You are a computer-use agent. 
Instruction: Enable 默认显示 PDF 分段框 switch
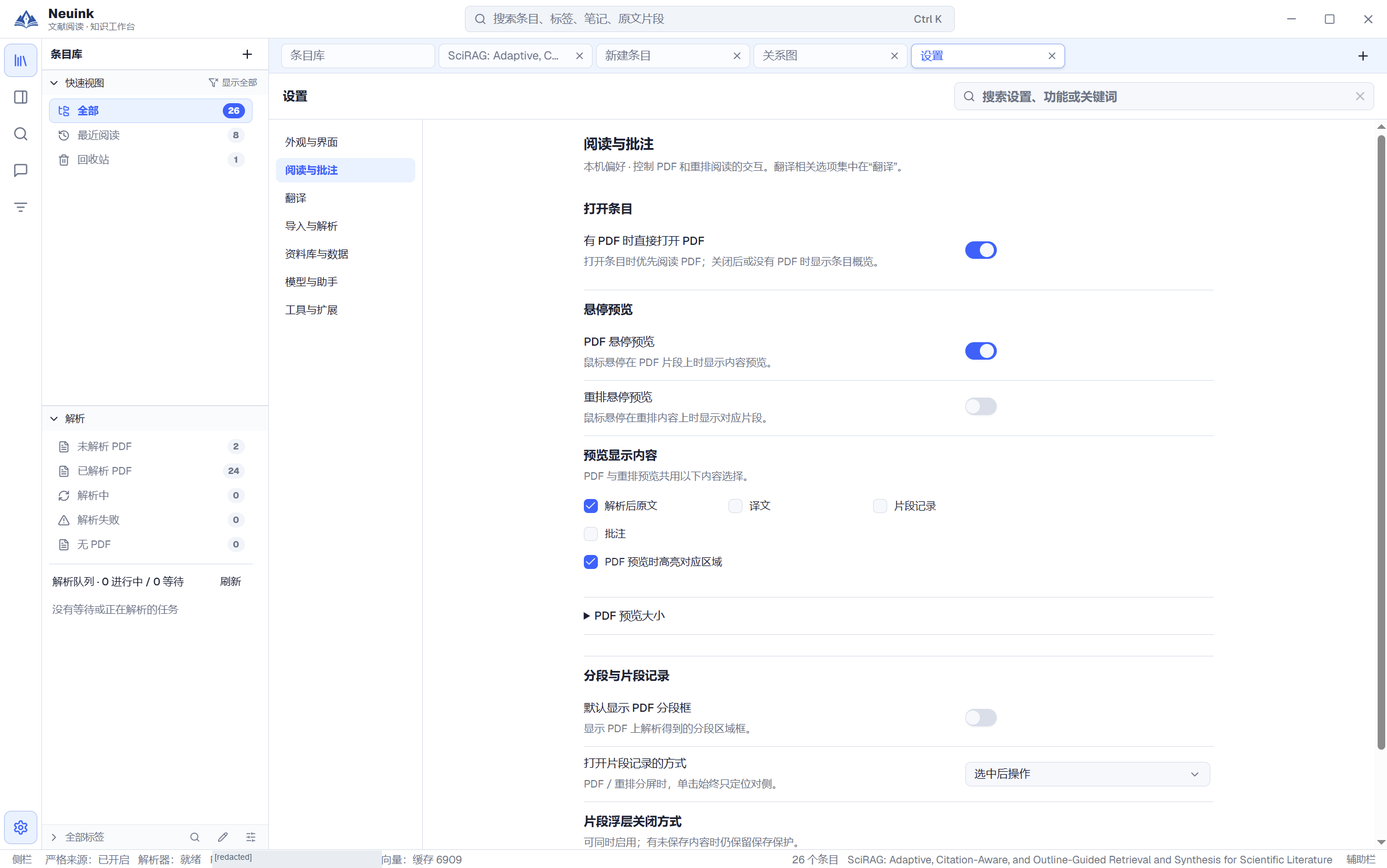click(980, 718)
